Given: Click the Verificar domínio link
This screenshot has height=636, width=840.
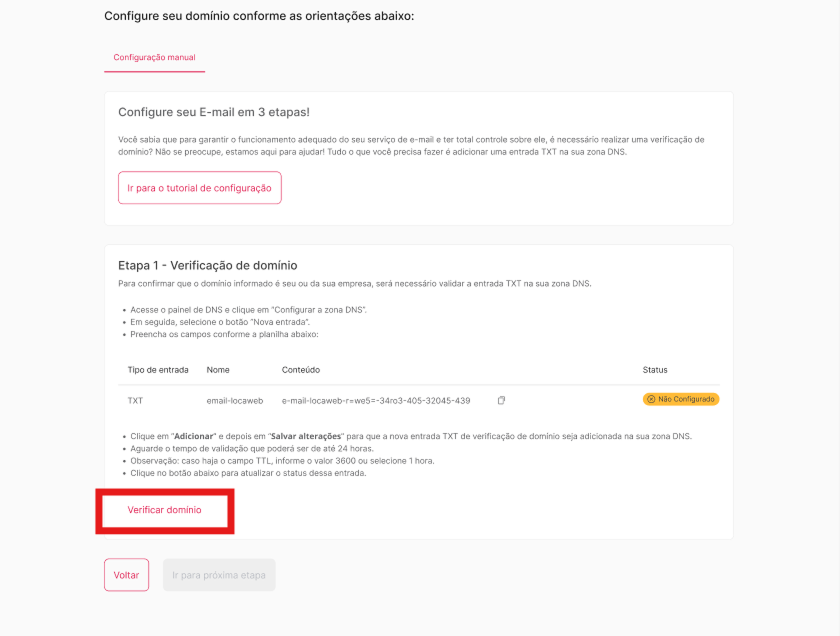Looking at the screenshot, I should (x=164, y=510).
